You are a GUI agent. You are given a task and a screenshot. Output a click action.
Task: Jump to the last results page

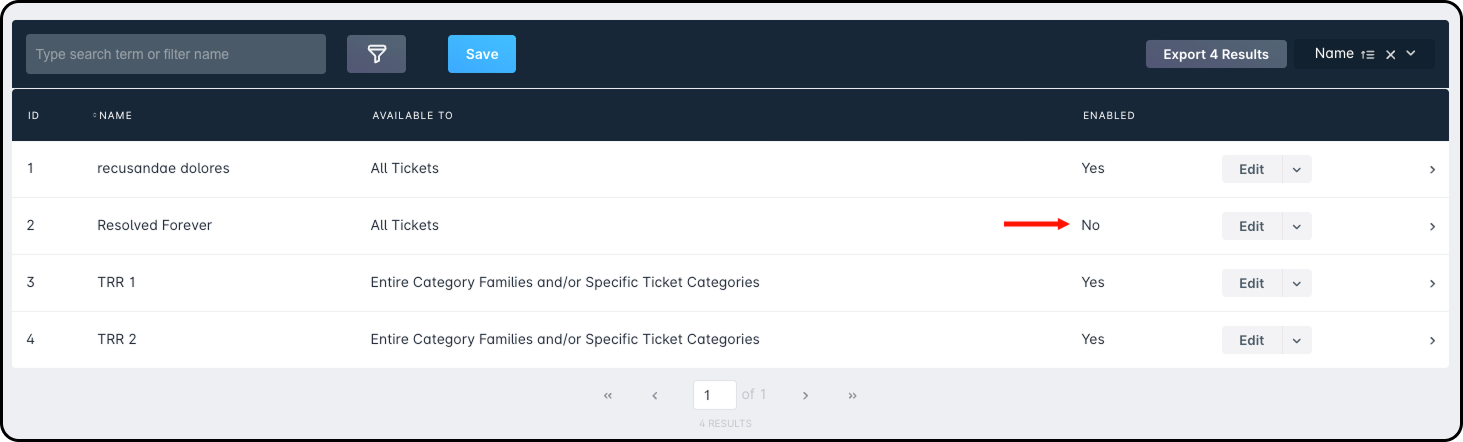pyautogui.click(x=852, y=396)
